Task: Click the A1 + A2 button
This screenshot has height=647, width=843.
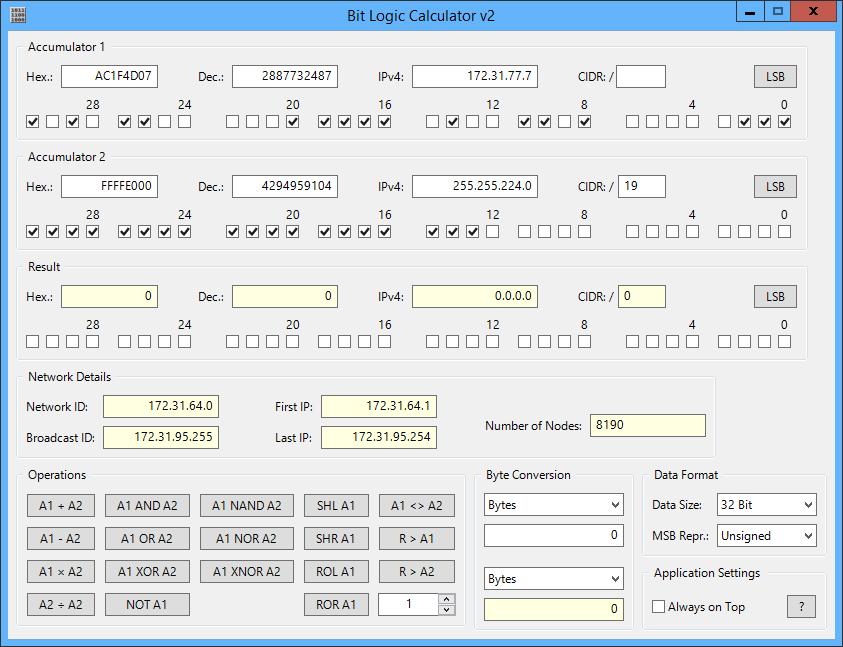Action: click(x=61, y=506)
